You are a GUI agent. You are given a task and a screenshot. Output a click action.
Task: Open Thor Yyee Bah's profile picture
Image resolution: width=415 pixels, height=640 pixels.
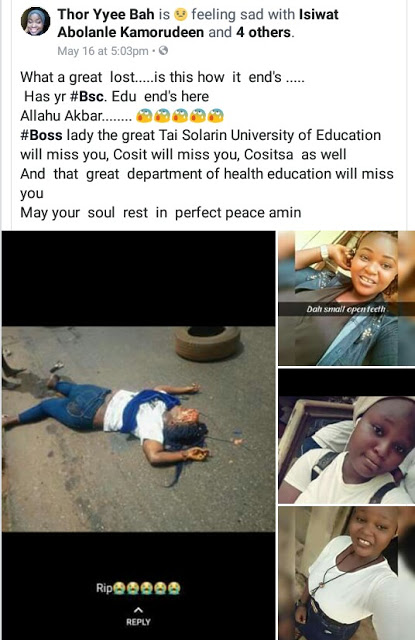36,22
